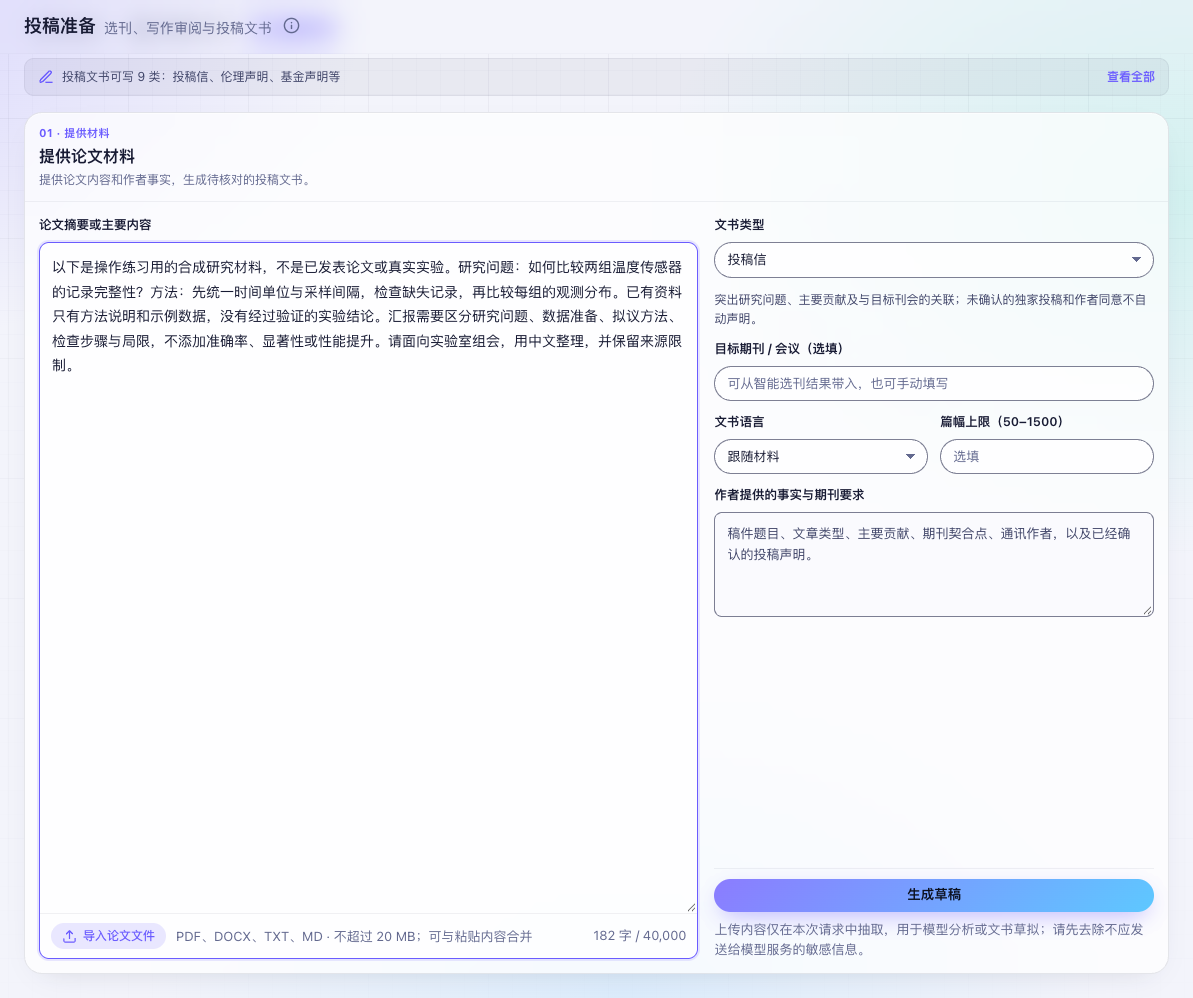Click the helper text starting 突出研究问题
Image resolution: width=1193 pixels, height=998 pixels.
(x=930, y=309)
